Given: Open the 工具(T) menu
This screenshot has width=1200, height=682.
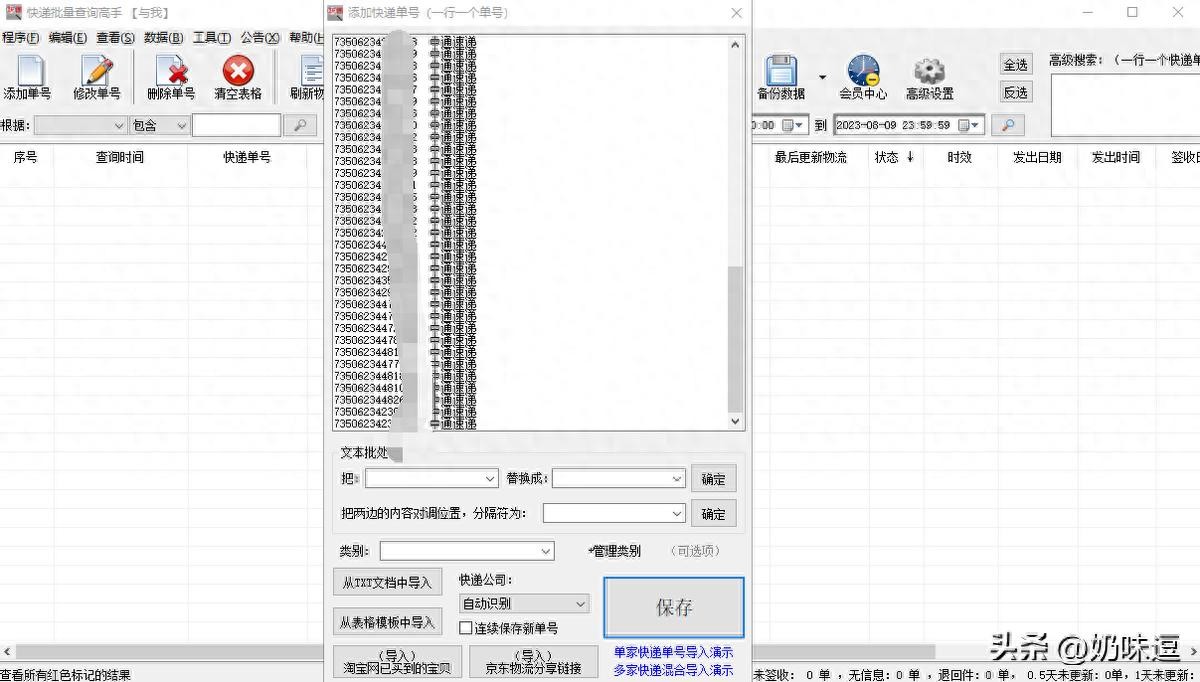Looking at the screenshot, I should [211, 38].
